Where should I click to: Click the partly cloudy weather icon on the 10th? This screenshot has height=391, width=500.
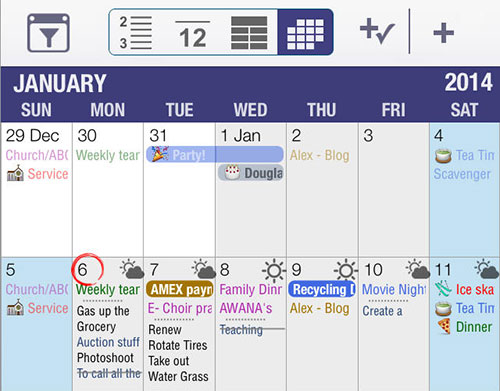[417, 269]
